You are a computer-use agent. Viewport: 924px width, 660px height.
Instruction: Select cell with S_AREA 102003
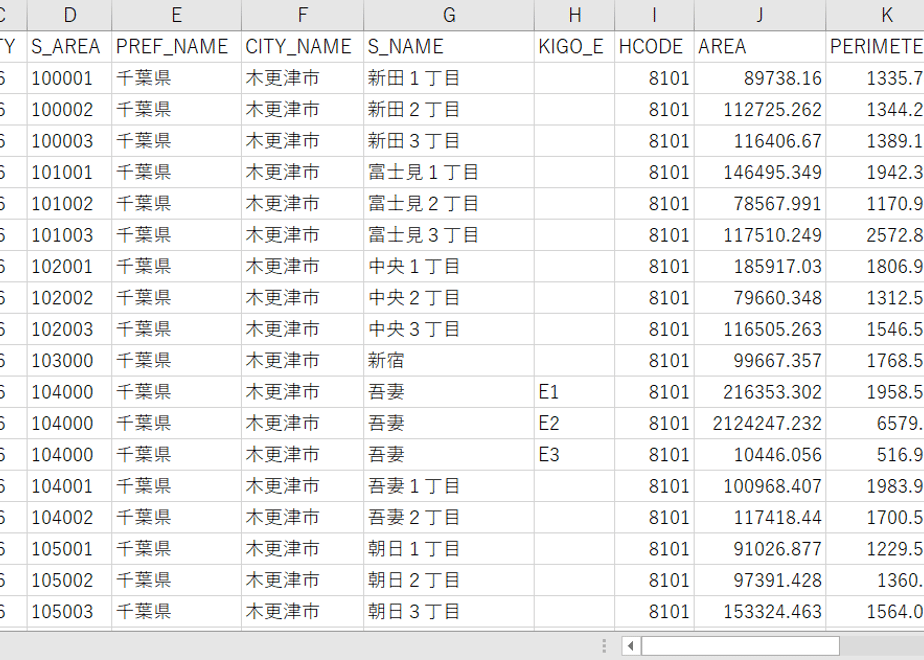[70, 329]
